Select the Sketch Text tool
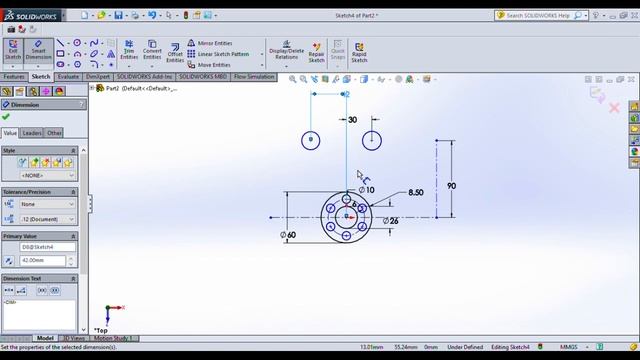640x360 pixels. coord(111,54)
